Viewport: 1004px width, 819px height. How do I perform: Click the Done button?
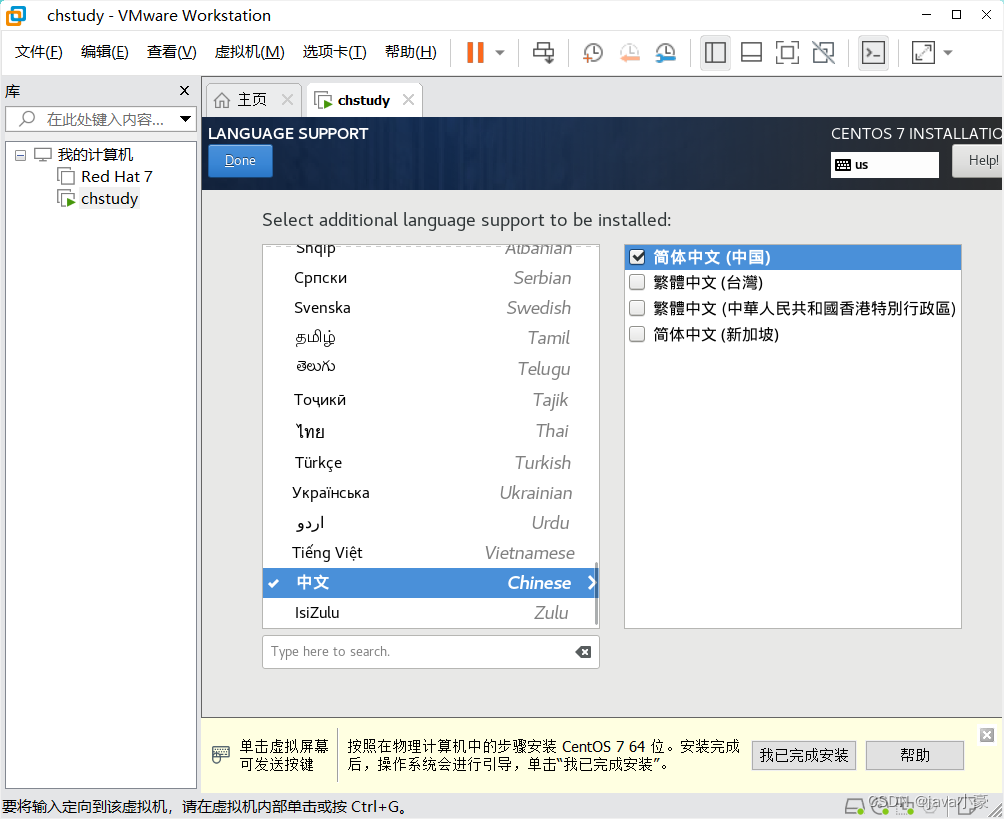pyautogui.click(x=240, y=161)
